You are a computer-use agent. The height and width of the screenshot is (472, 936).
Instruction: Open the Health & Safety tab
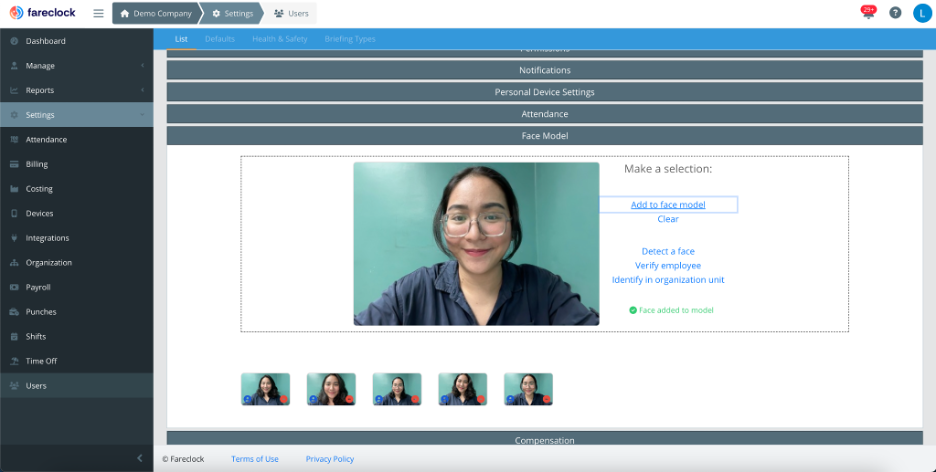[279, 39]
